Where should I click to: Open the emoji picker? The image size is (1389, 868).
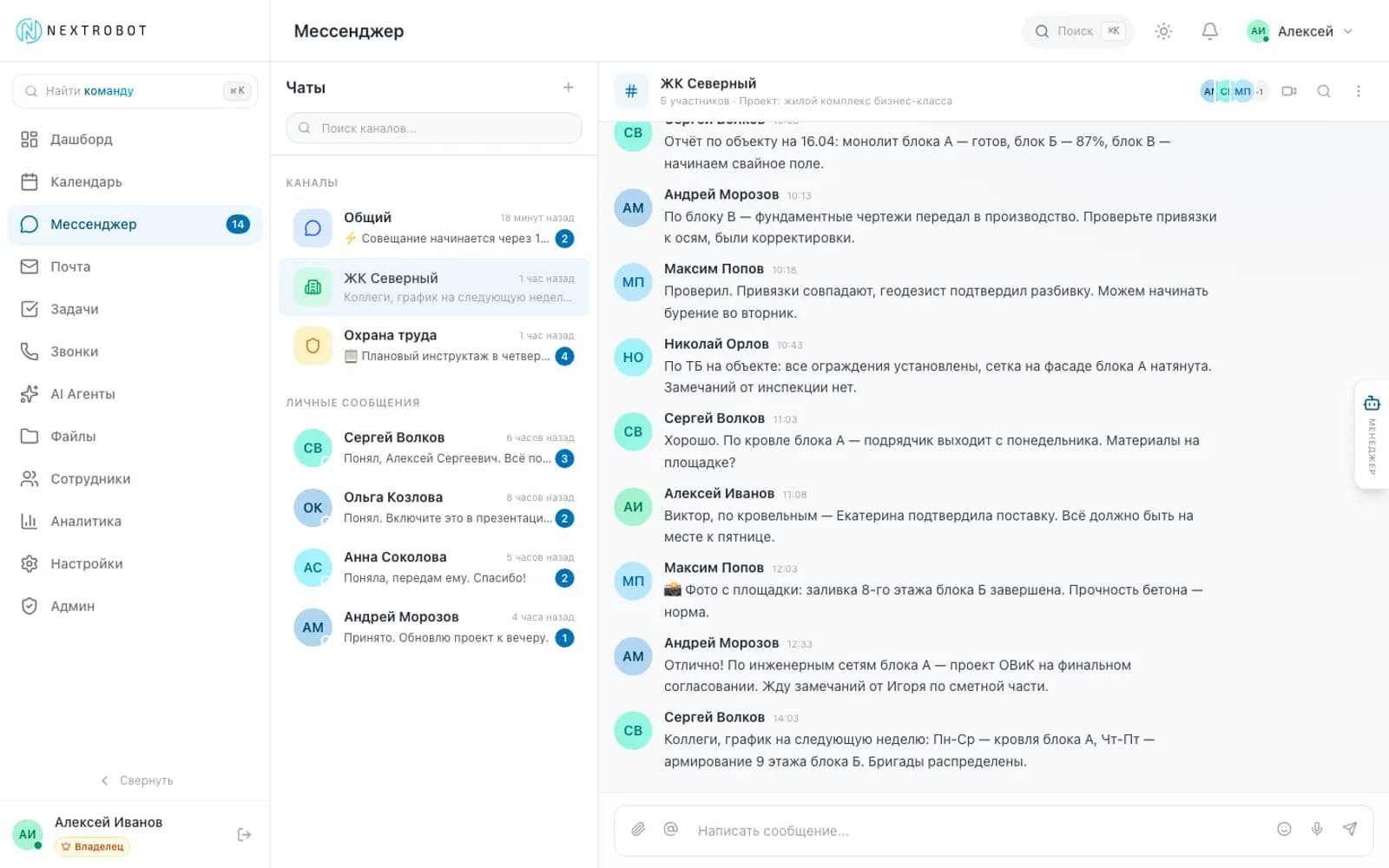1284,830
